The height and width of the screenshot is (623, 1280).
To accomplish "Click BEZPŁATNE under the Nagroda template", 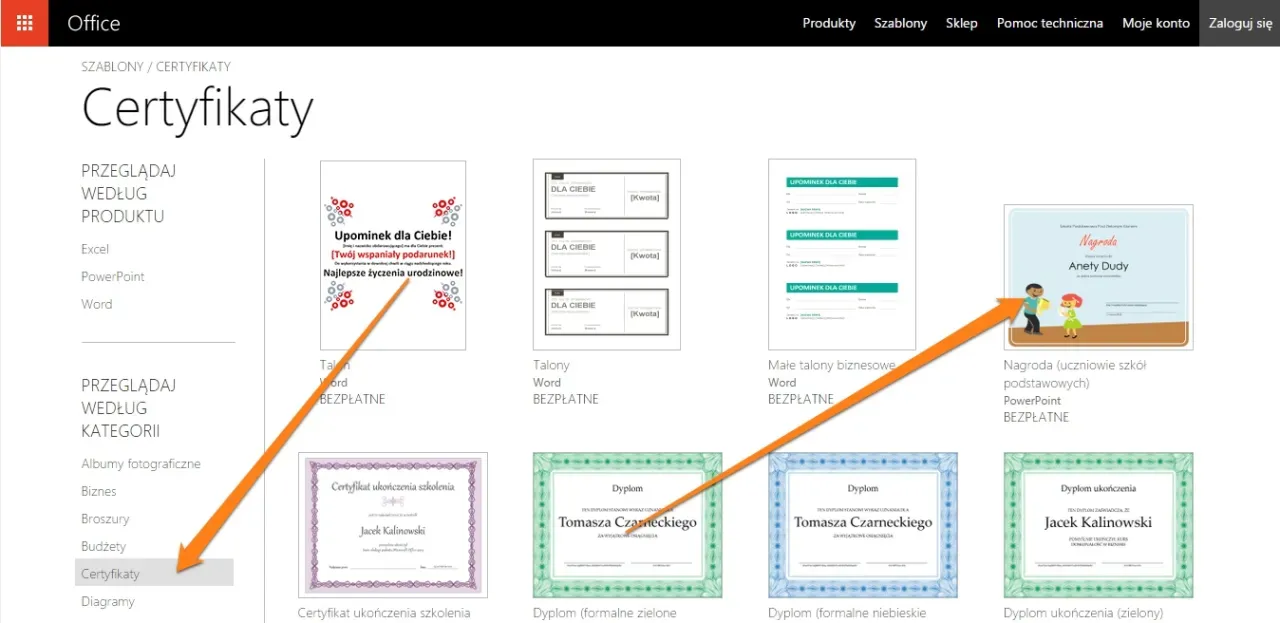I will pyautogui.click(x=1036, y=418).
